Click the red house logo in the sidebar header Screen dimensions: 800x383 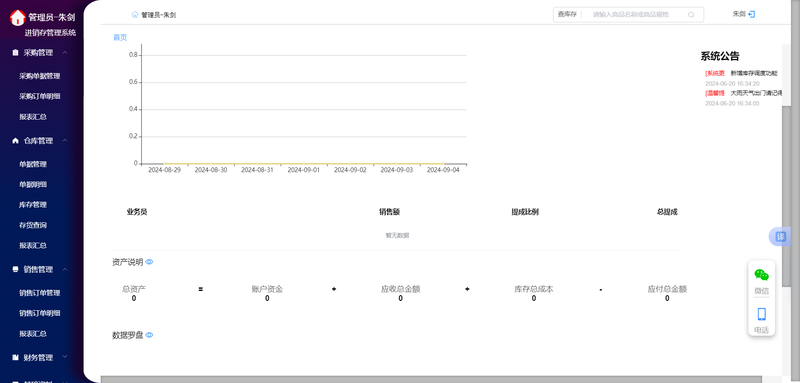pyautogui.click(x=17, y=17)
